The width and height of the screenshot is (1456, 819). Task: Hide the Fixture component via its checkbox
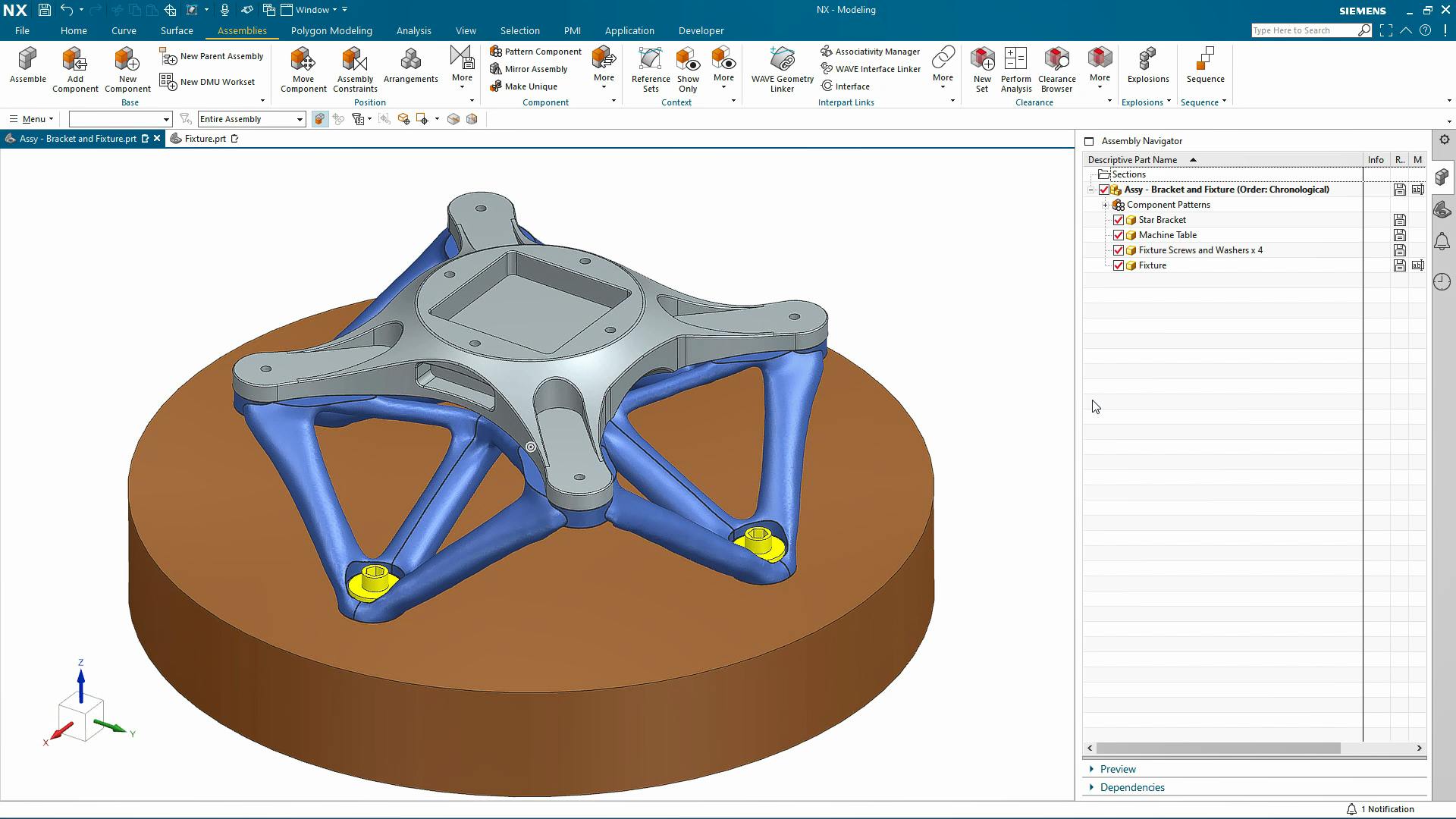pyautogui.click(x=1119, y=265)
